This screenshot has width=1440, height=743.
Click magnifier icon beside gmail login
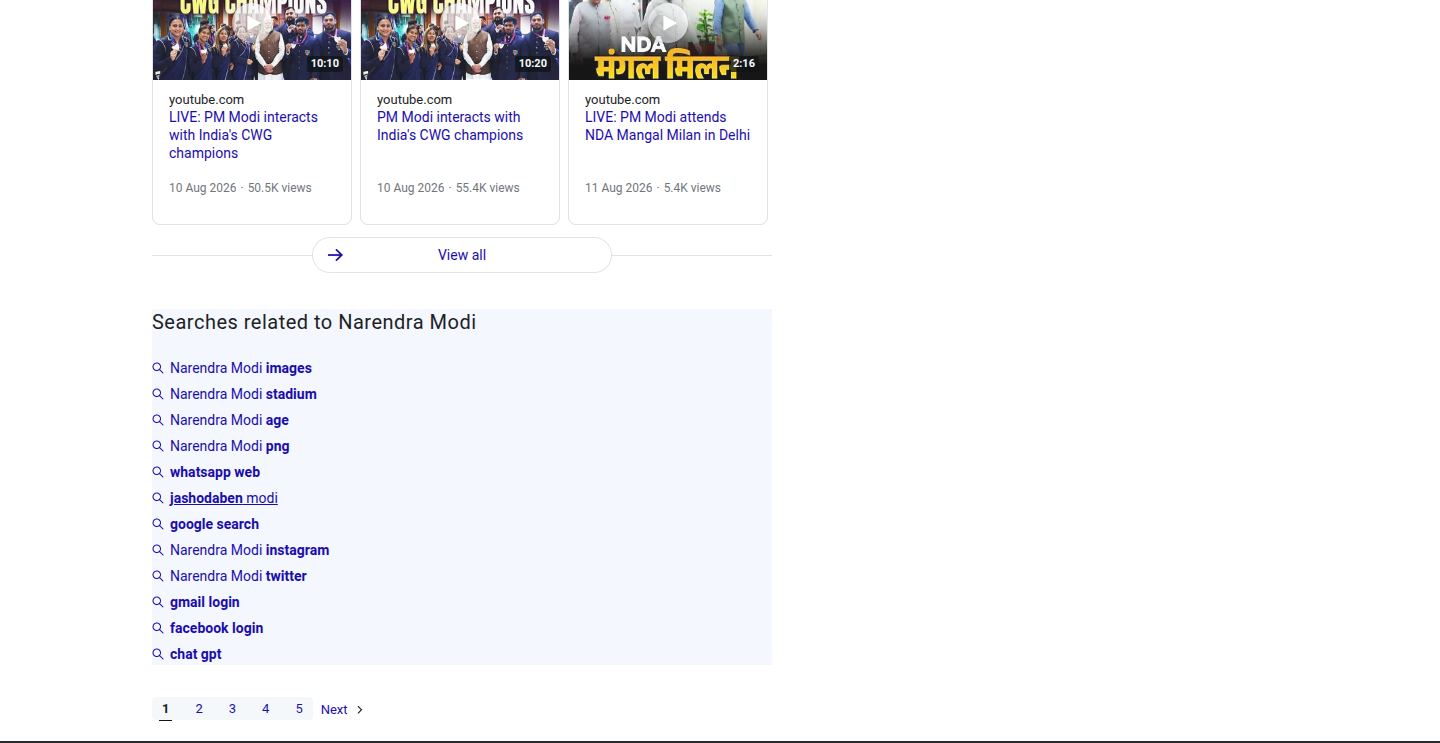pos(158,602)
